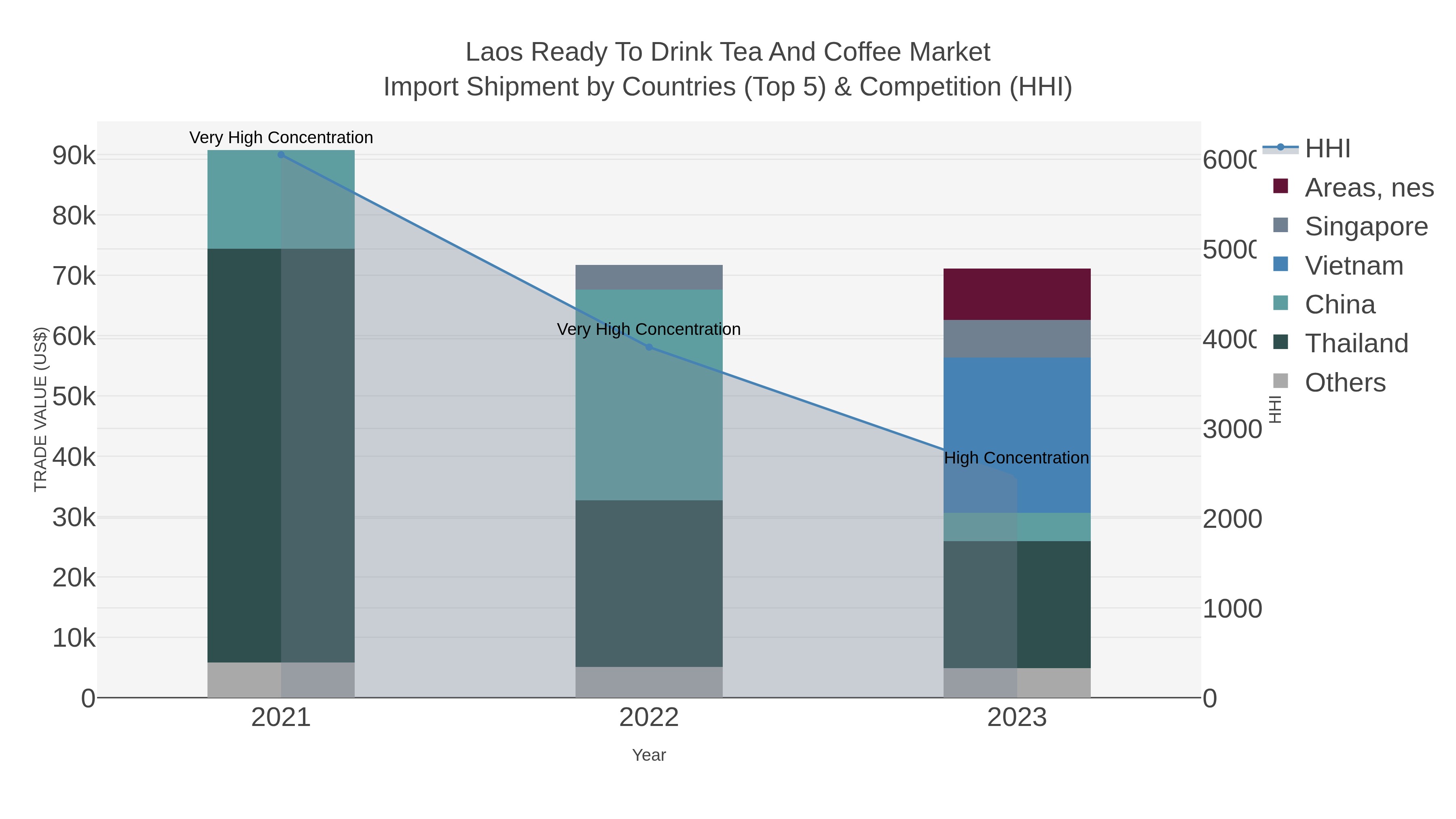Select the 2021 China bar segment

click(x=281, y=199)
